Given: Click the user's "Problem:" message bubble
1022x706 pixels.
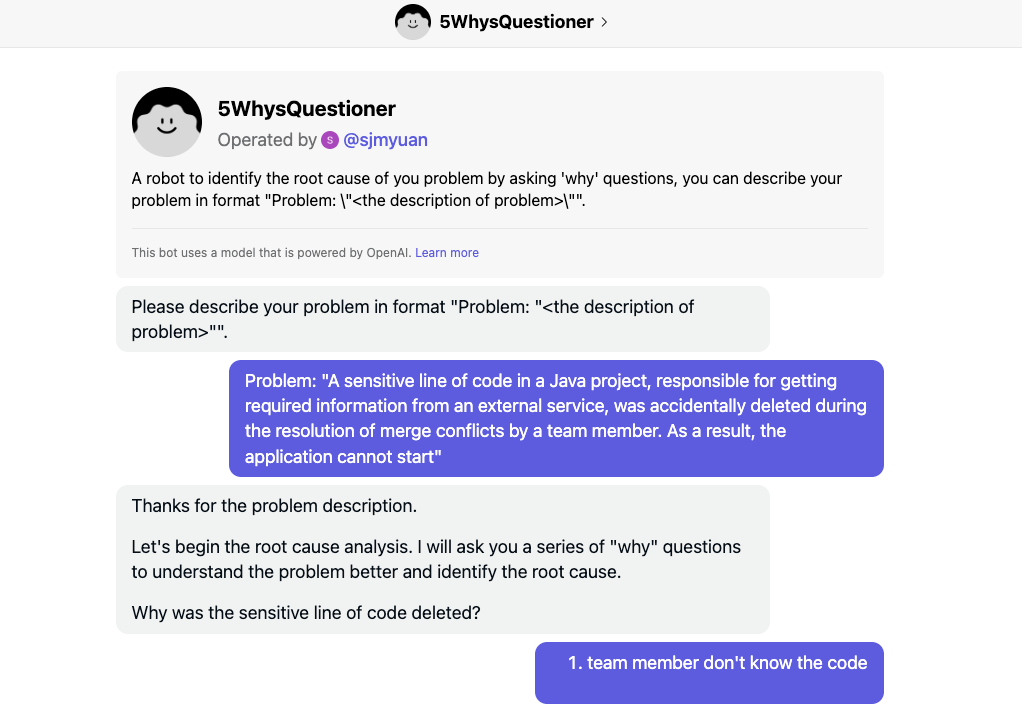Looking at the screenshot, I should click(x=556, y=418).
